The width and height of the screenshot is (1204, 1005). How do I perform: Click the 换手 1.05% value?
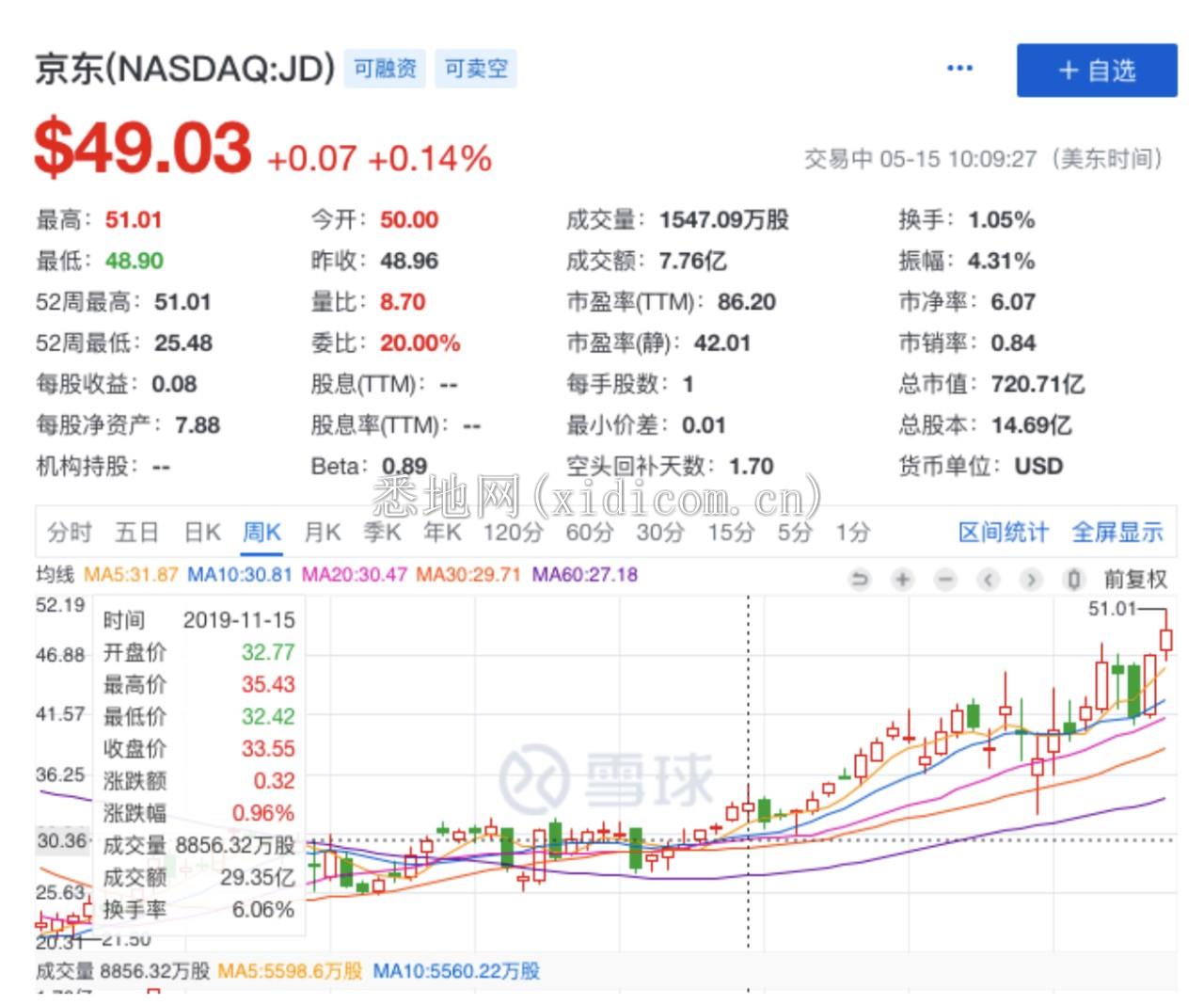click(1002, 220)
